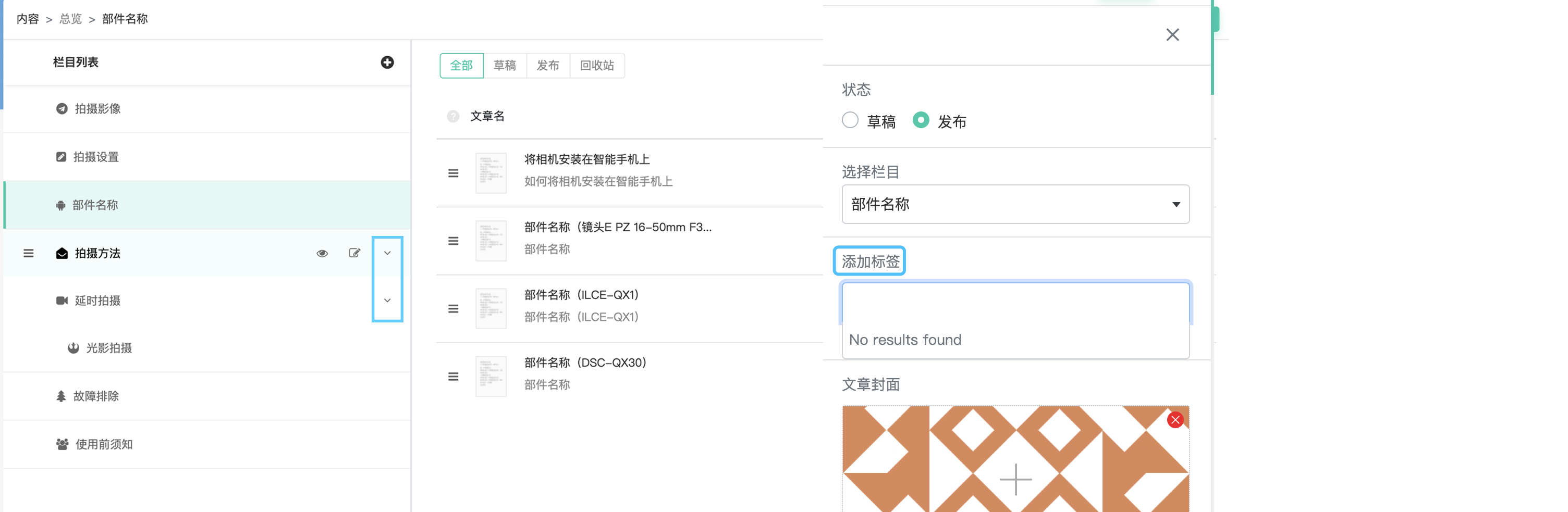1568x512 pixels.
Task: Select the 发布 status radio button
Action: 921,120
